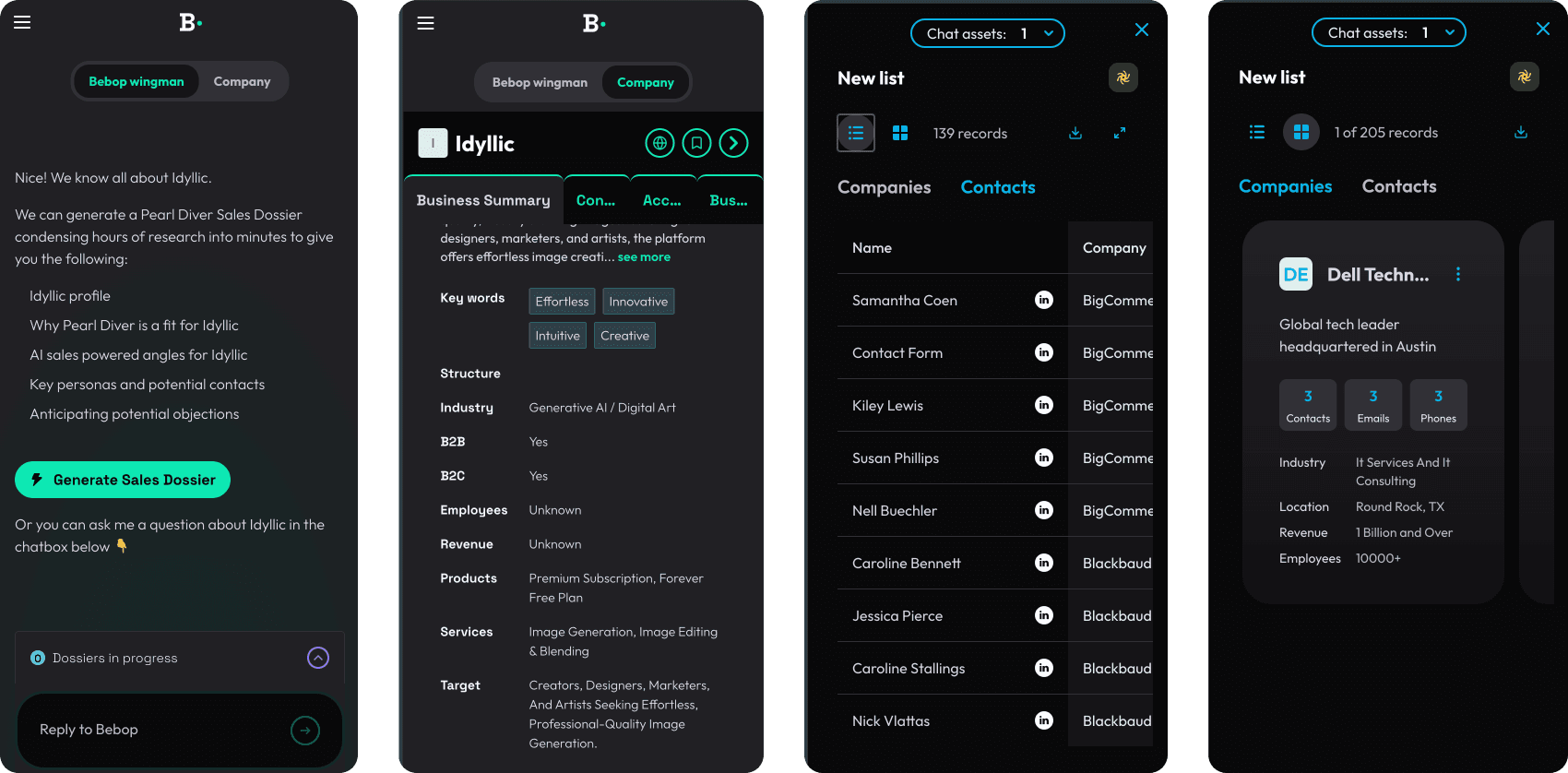1568x773 pixels.
Task: Open the truncated Bus... tab
Action: point(729,200)
